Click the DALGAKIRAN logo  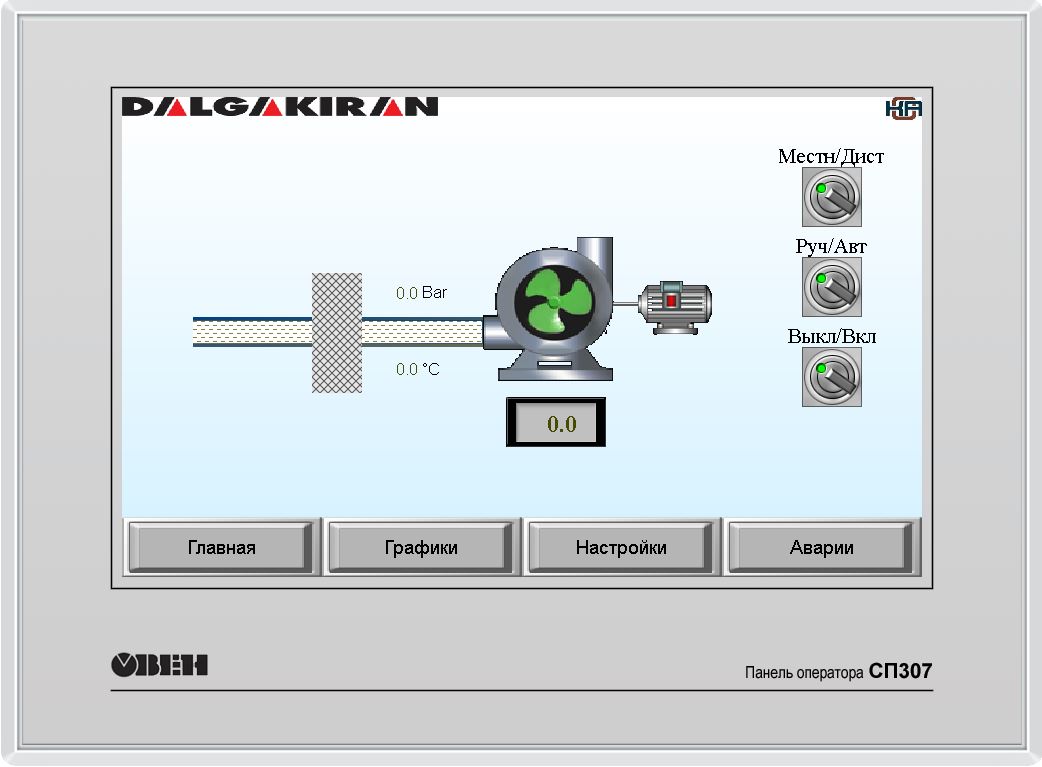(x=280, y=107)
